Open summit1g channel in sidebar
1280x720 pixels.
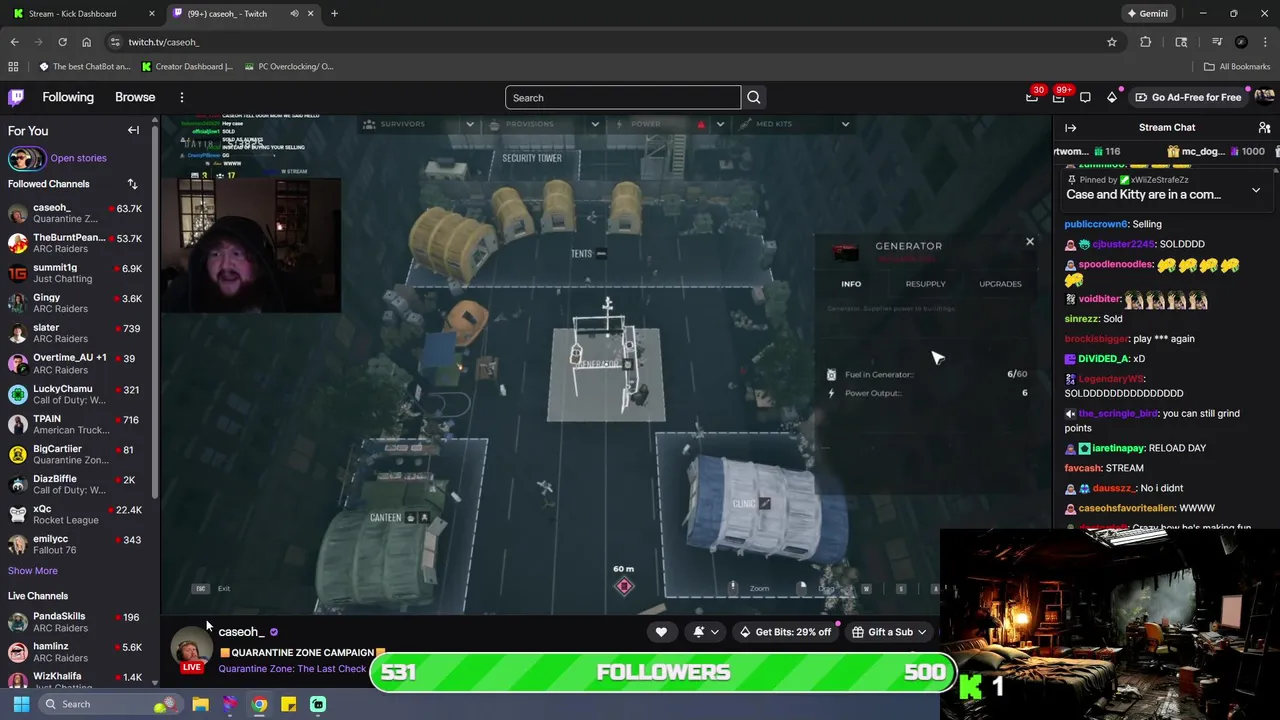click(78, 273)
